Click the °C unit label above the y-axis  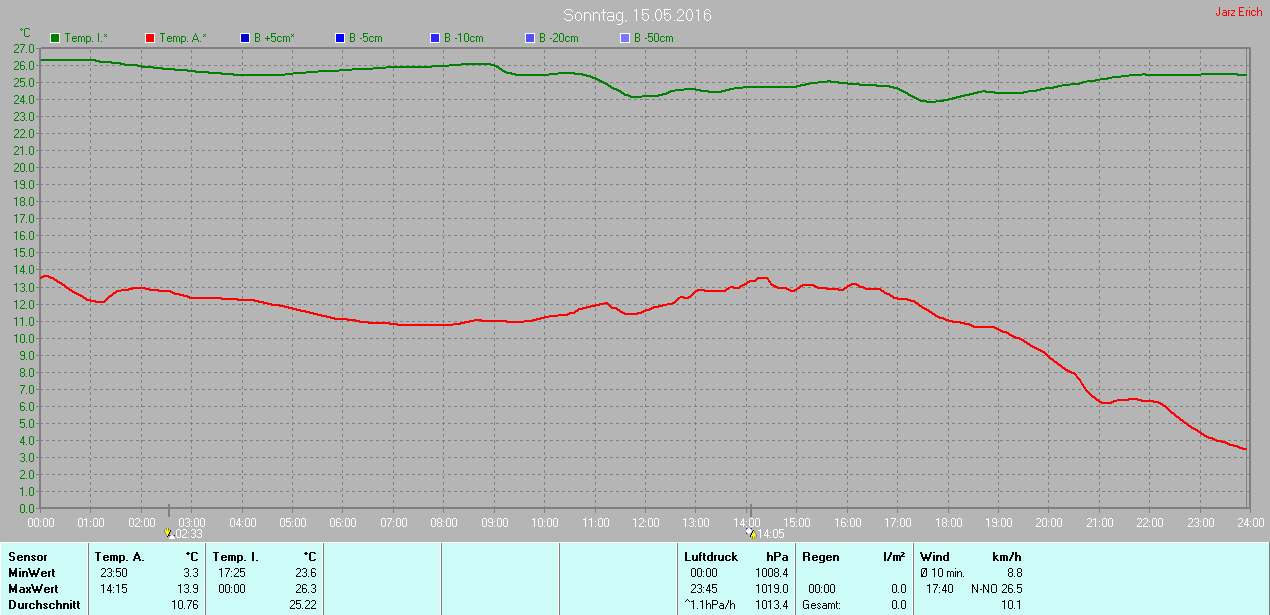pyautogui.click(x=25, y=33)
